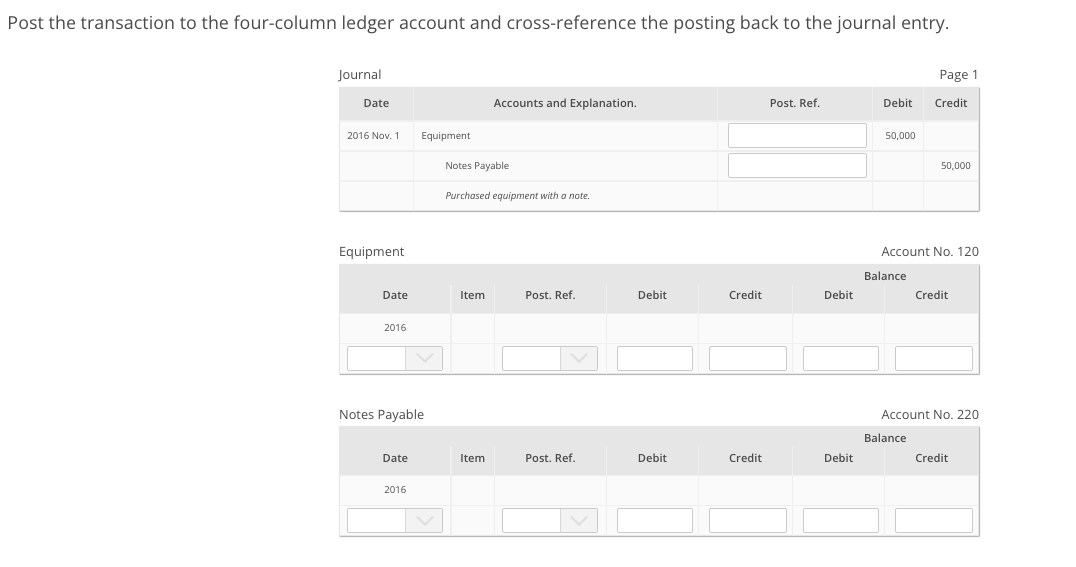Click the Post. Ref. field for Notes Payable journal line

tap(797, 165)
